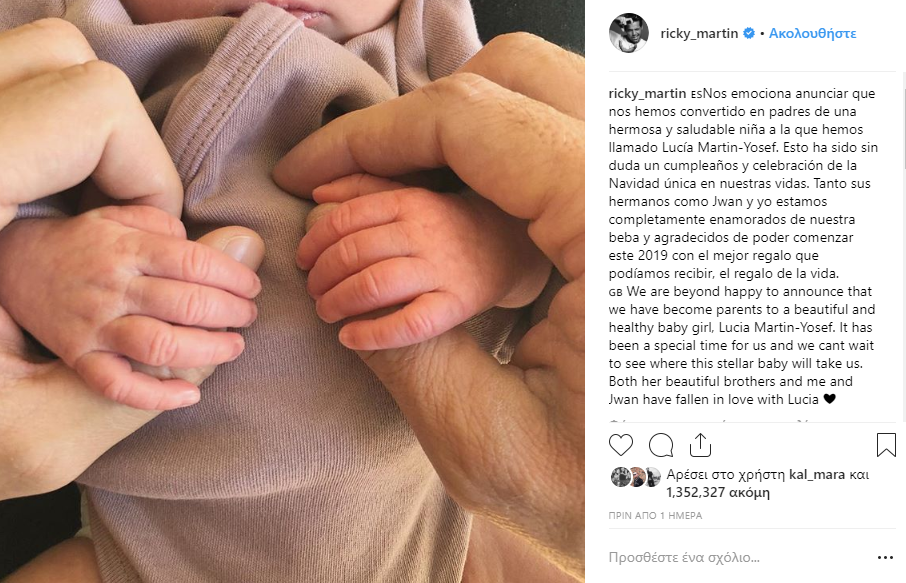Open the ΠΡΙΝ ΑΠΟ 1 ΗΜΕΡΑ timestamp
The image size is (906, 583).
655,515
